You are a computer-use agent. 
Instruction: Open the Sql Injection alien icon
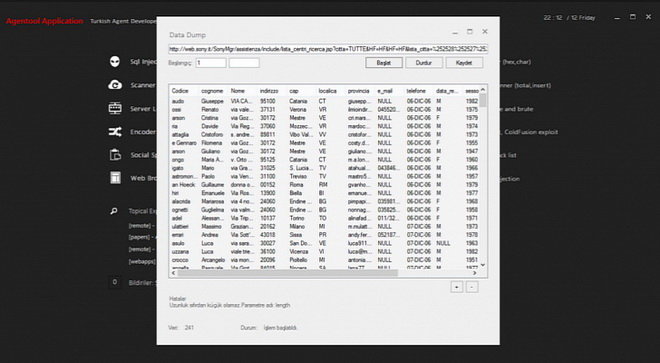[x=115, y=62]
